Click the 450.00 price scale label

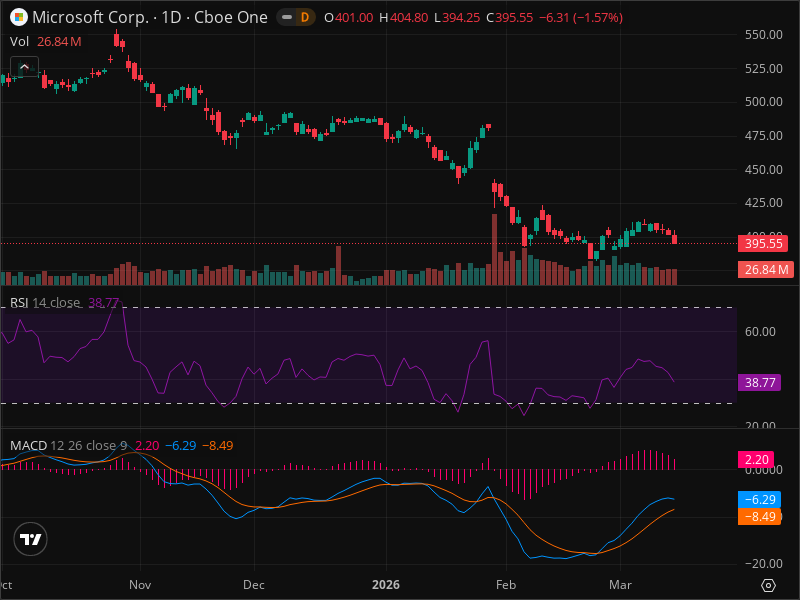[x=764, y=169]
